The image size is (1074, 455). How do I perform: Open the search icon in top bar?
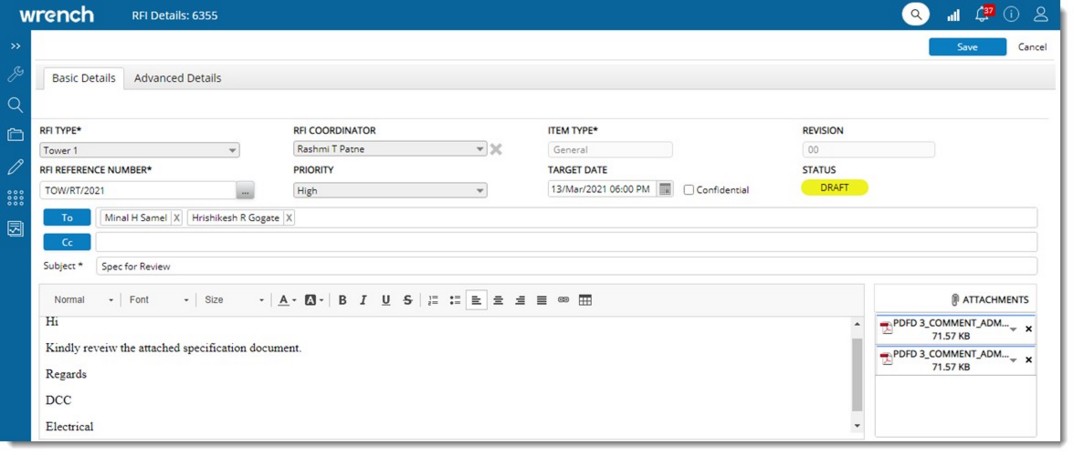[915, 15]
